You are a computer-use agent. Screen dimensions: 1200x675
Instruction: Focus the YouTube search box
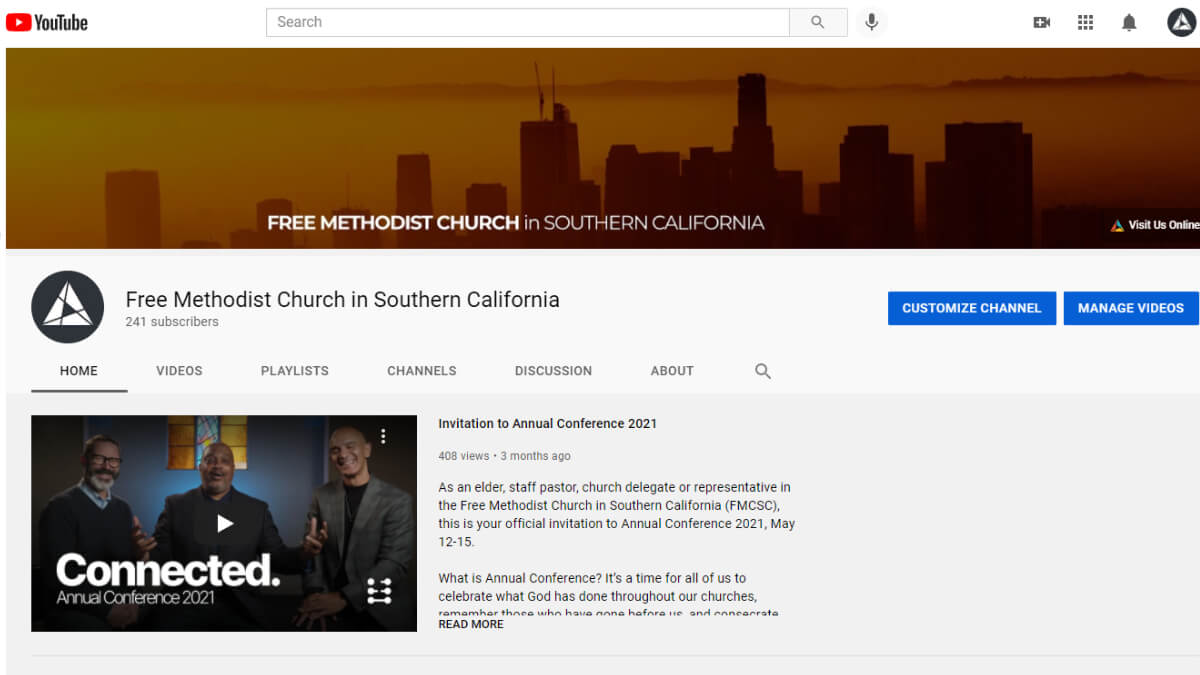pos(528,22)
